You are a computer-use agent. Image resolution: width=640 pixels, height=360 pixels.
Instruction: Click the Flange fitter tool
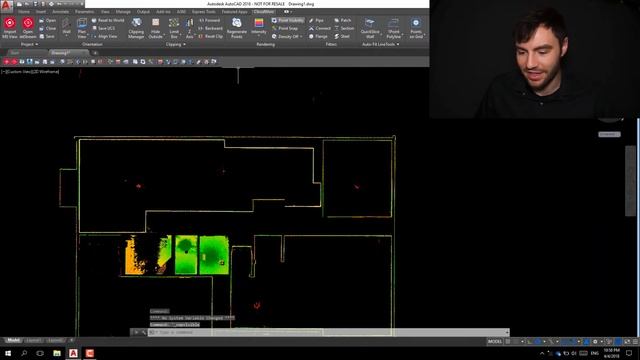pos(318,36)
